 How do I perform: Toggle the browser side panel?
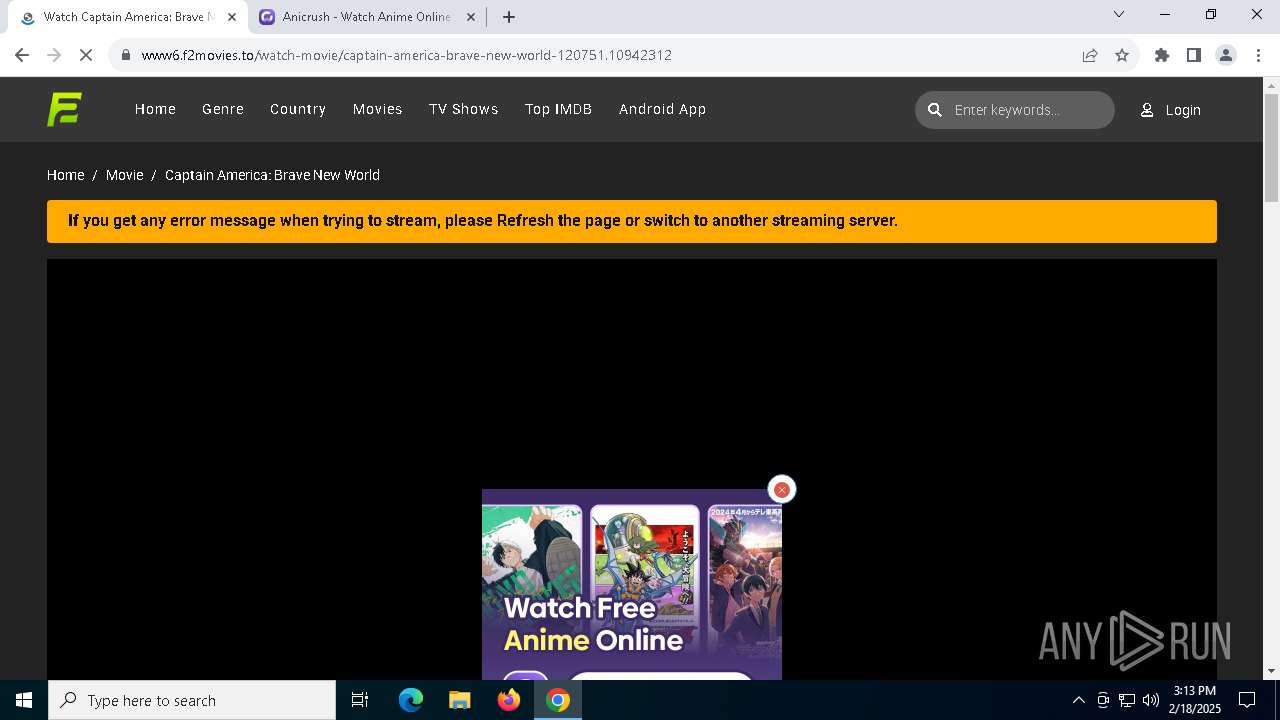[x=1194, y=55]
